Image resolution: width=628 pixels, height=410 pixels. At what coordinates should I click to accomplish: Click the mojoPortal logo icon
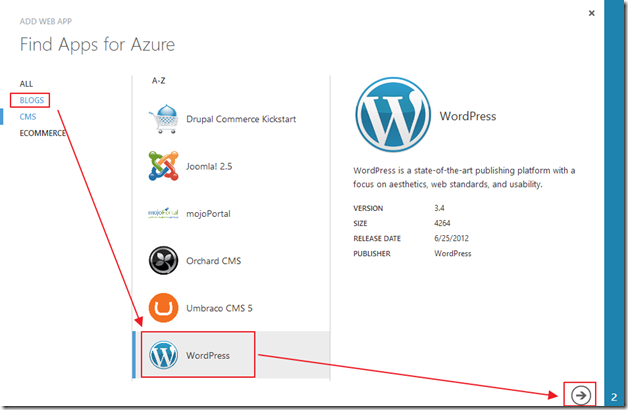(x=163, y=213)
